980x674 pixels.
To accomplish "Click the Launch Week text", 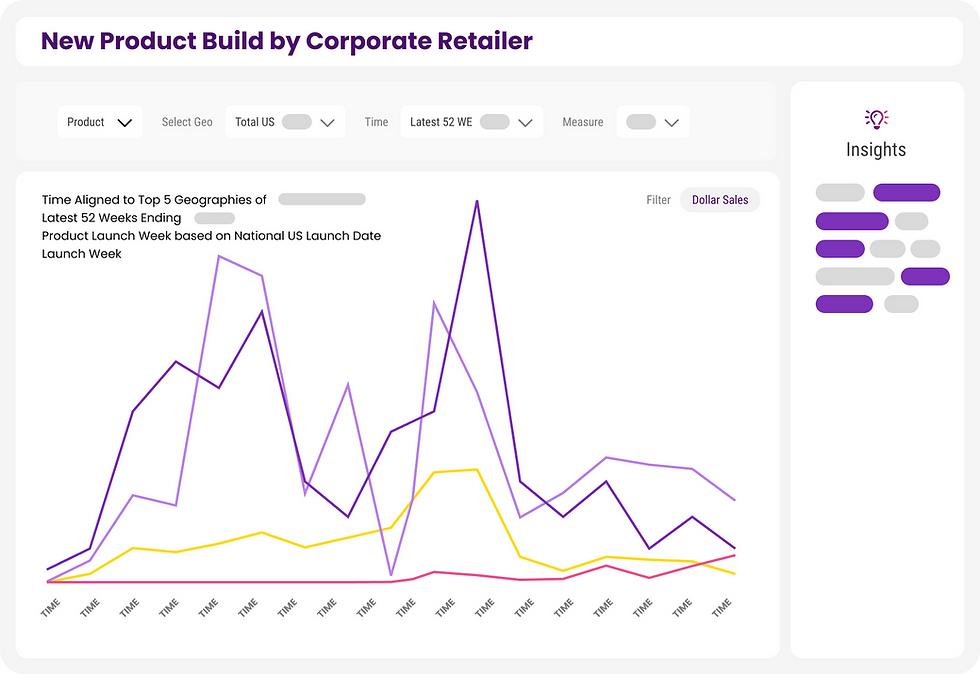I will (81, 254).
